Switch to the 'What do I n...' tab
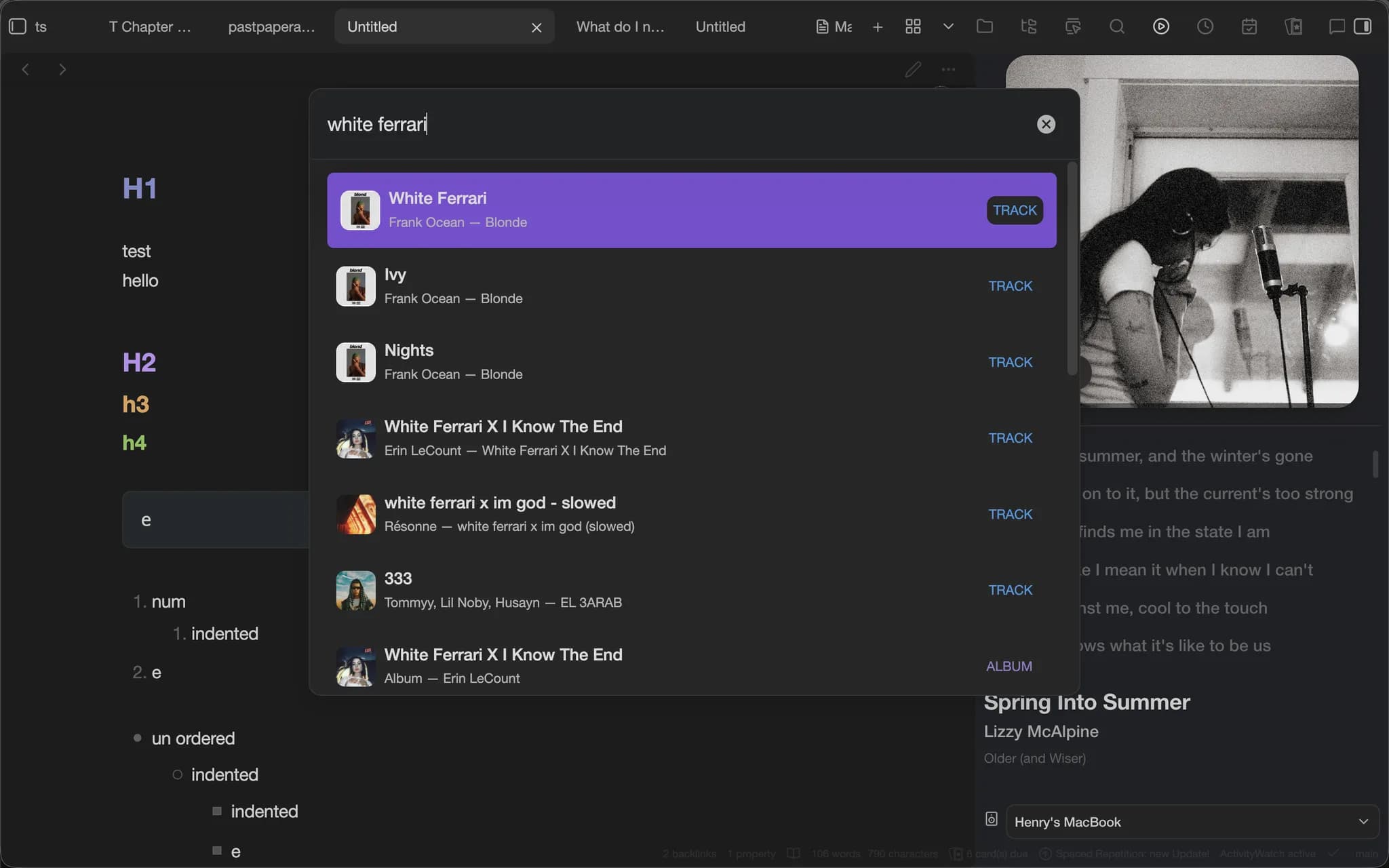This screenshot has height=868, width=1389. [620, 26]
